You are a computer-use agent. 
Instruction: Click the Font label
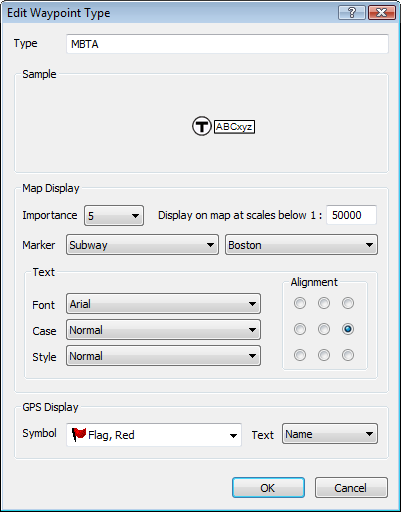[43, 305]
